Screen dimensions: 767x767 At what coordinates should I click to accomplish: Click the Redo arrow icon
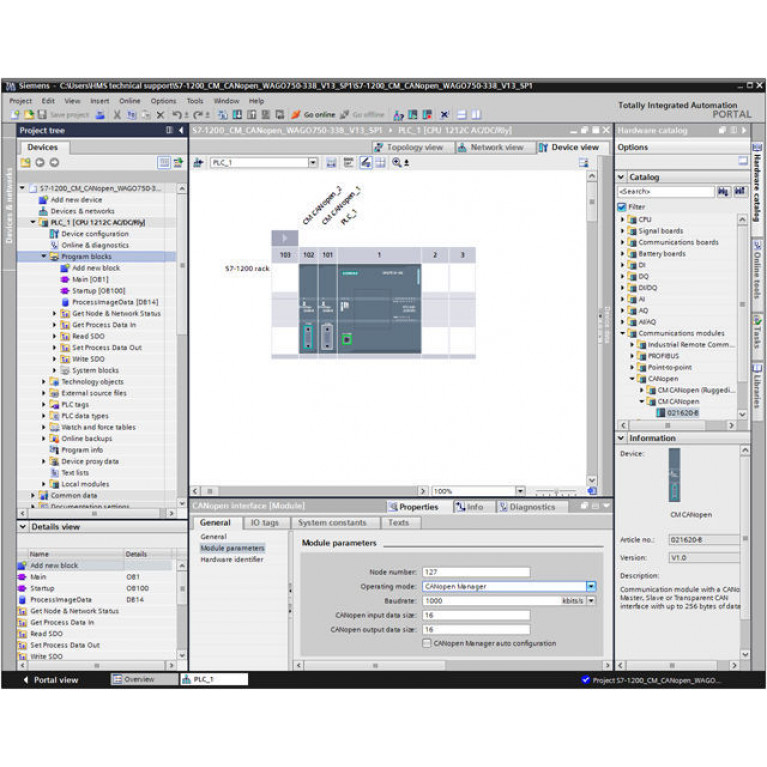[198, 115]
